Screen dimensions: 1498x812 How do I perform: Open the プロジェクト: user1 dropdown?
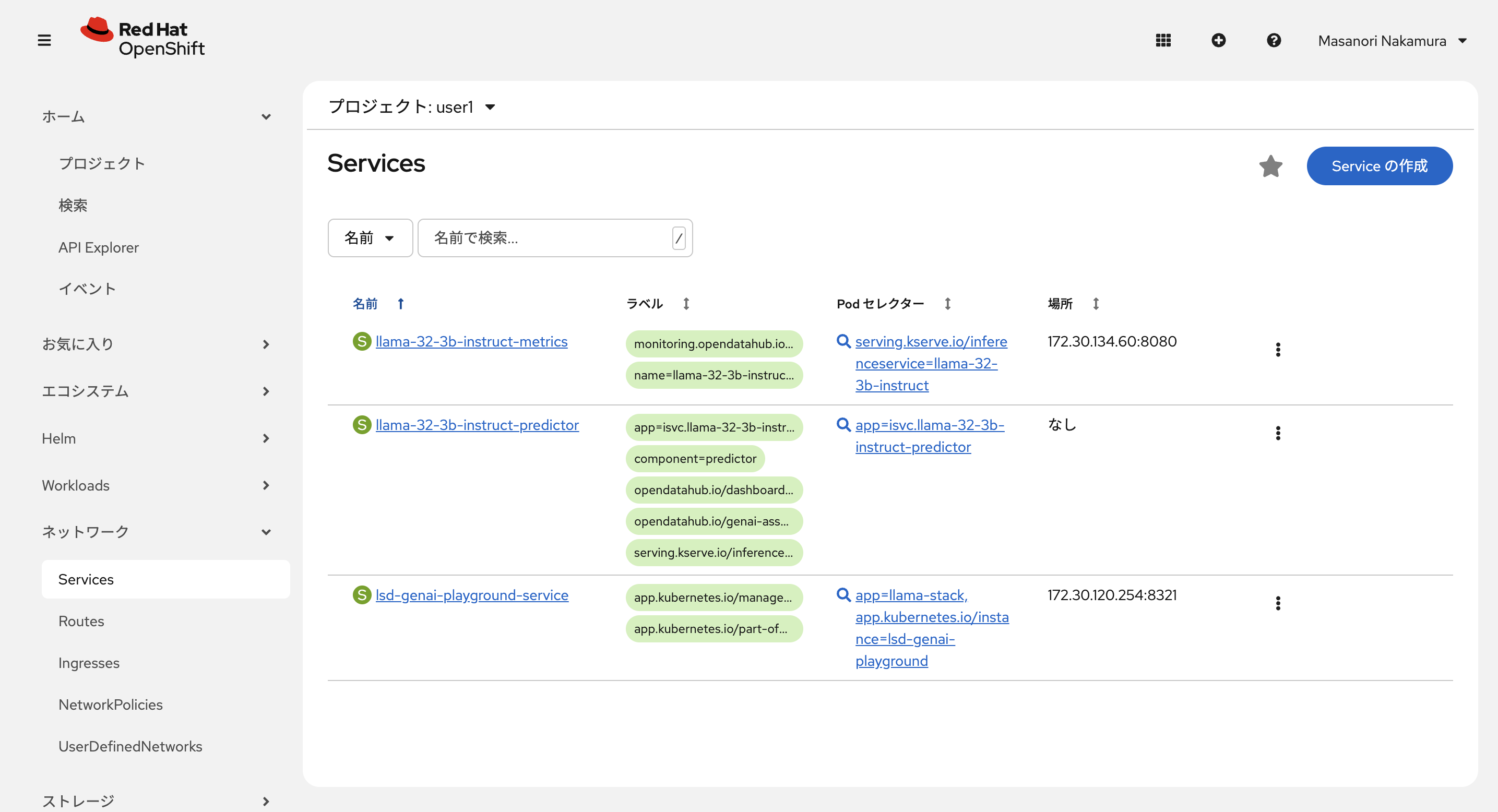coord(412,107)
